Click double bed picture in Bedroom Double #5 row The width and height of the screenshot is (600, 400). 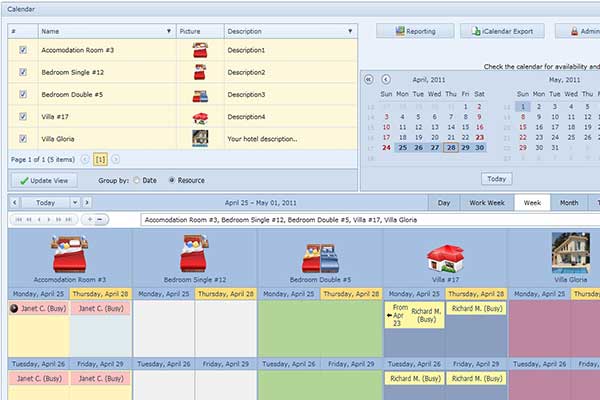200,96
